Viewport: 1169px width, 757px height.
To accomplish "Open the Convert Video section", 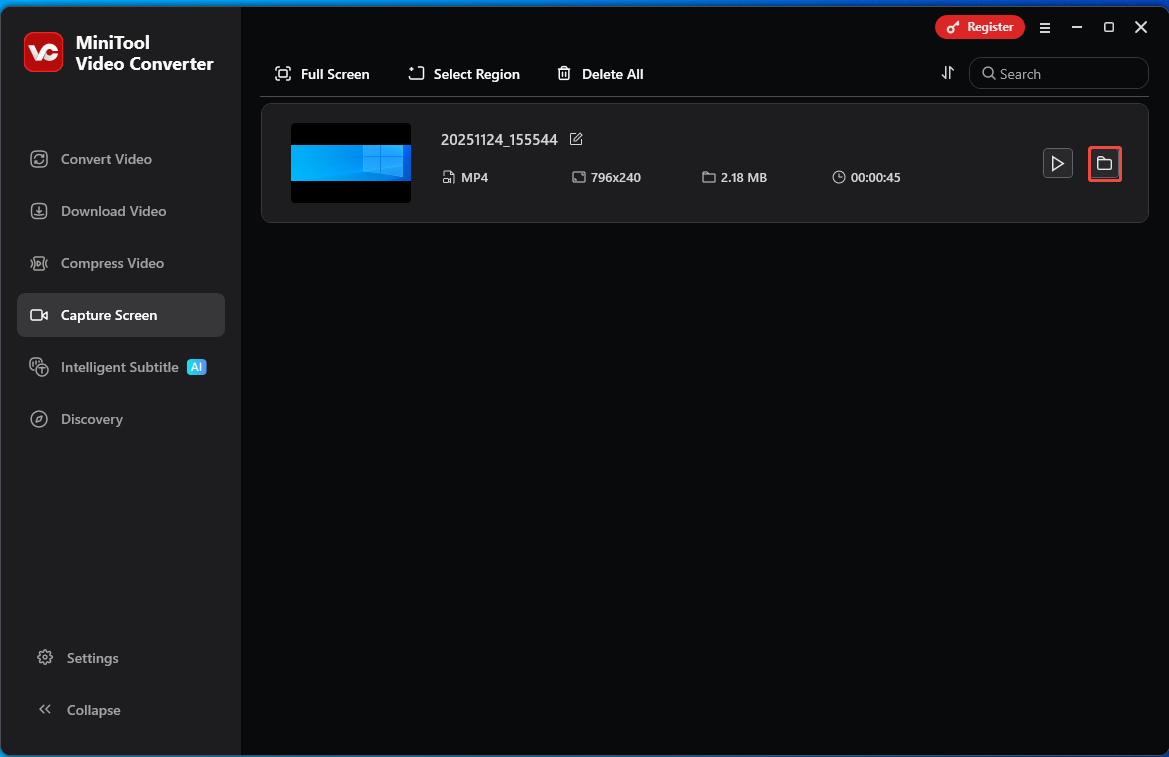I will point(106,158).
